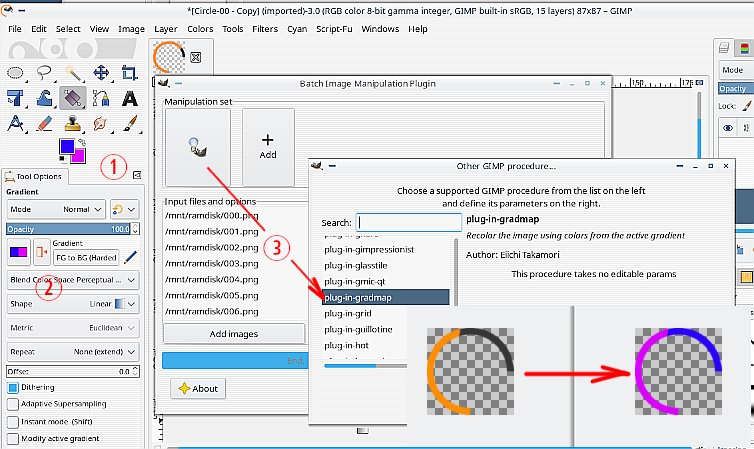Open the Filters menu
Screen dimensions: 754x449
(x=265, y=29)
